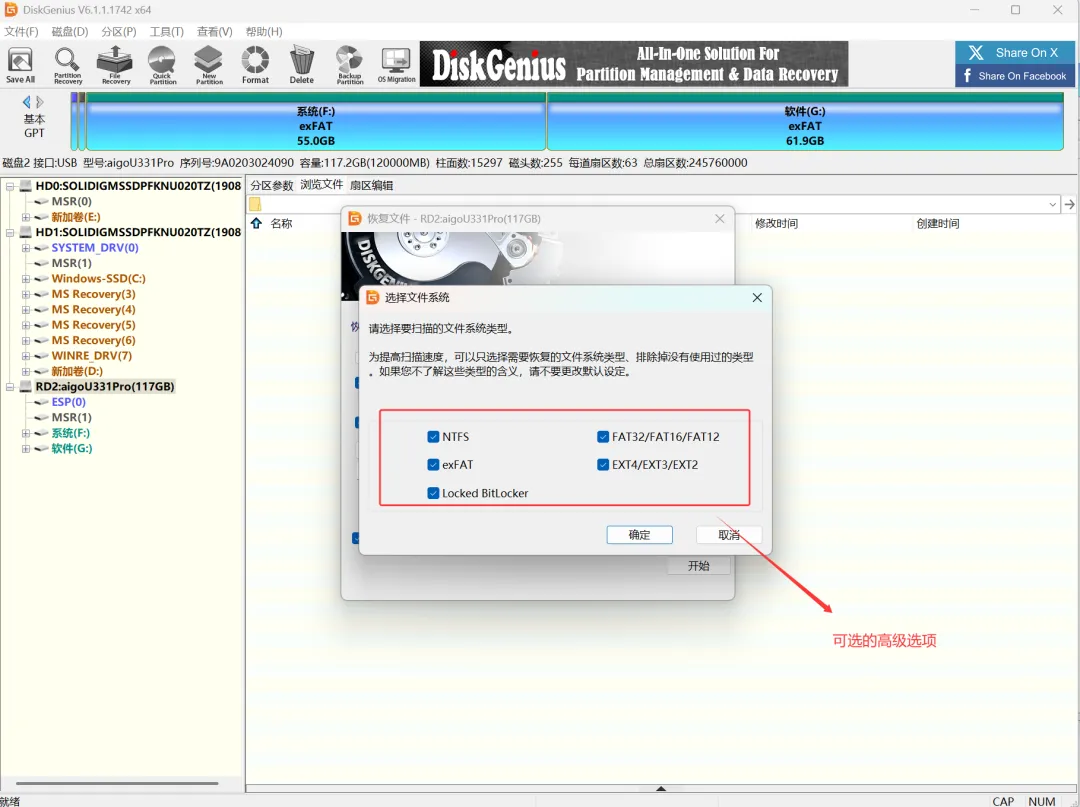
Task: Click the folder icon in path bar
Action: coord(255,205)
